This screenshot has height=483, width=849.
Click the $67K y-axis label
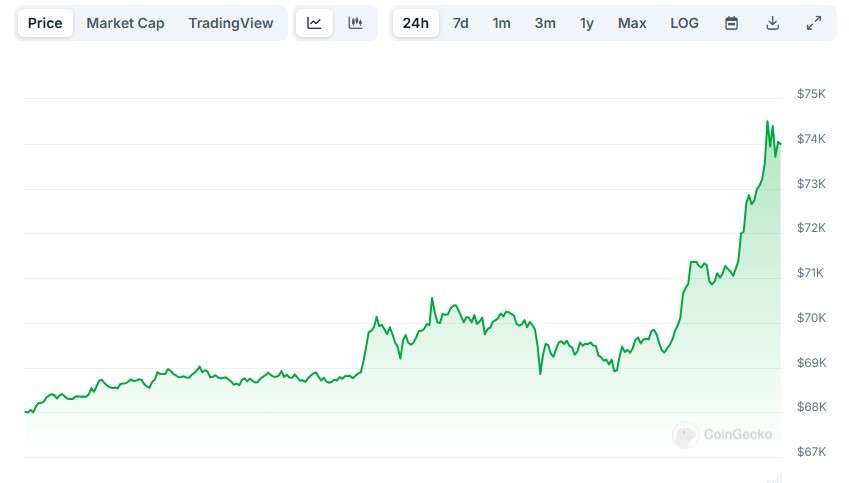point(811,452)
